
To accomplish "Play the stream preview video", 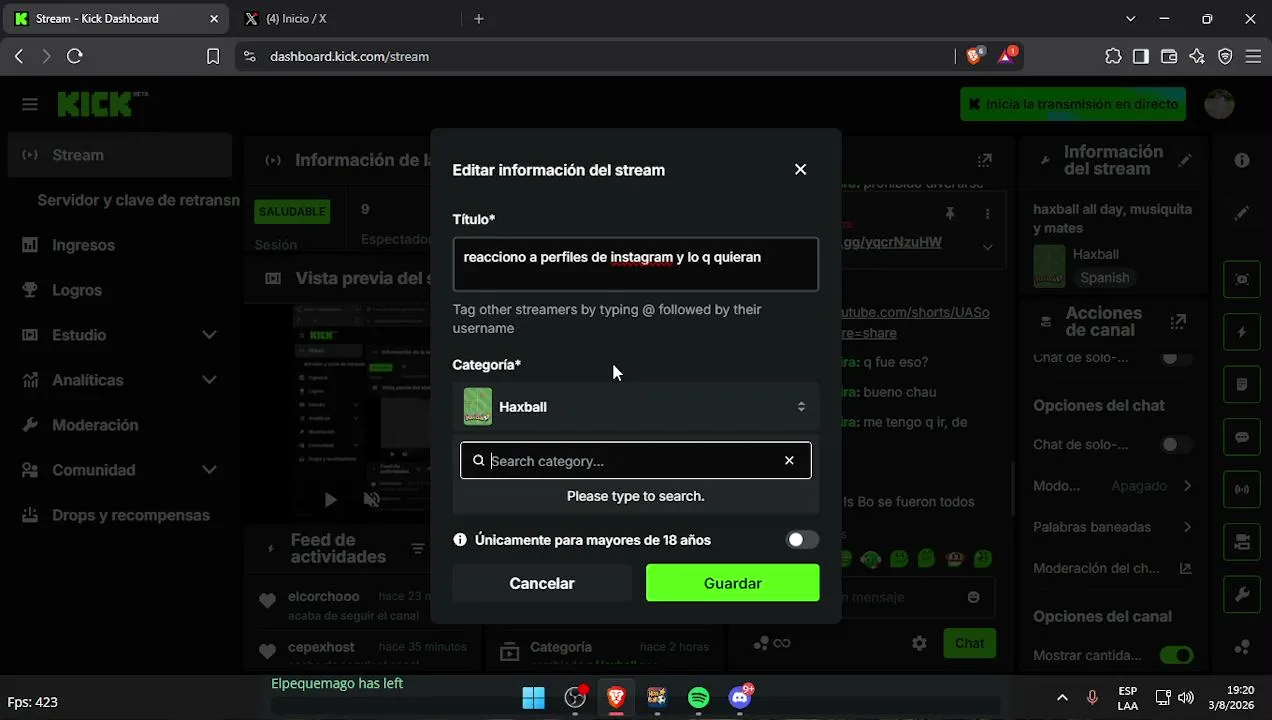I will (330, 499).
